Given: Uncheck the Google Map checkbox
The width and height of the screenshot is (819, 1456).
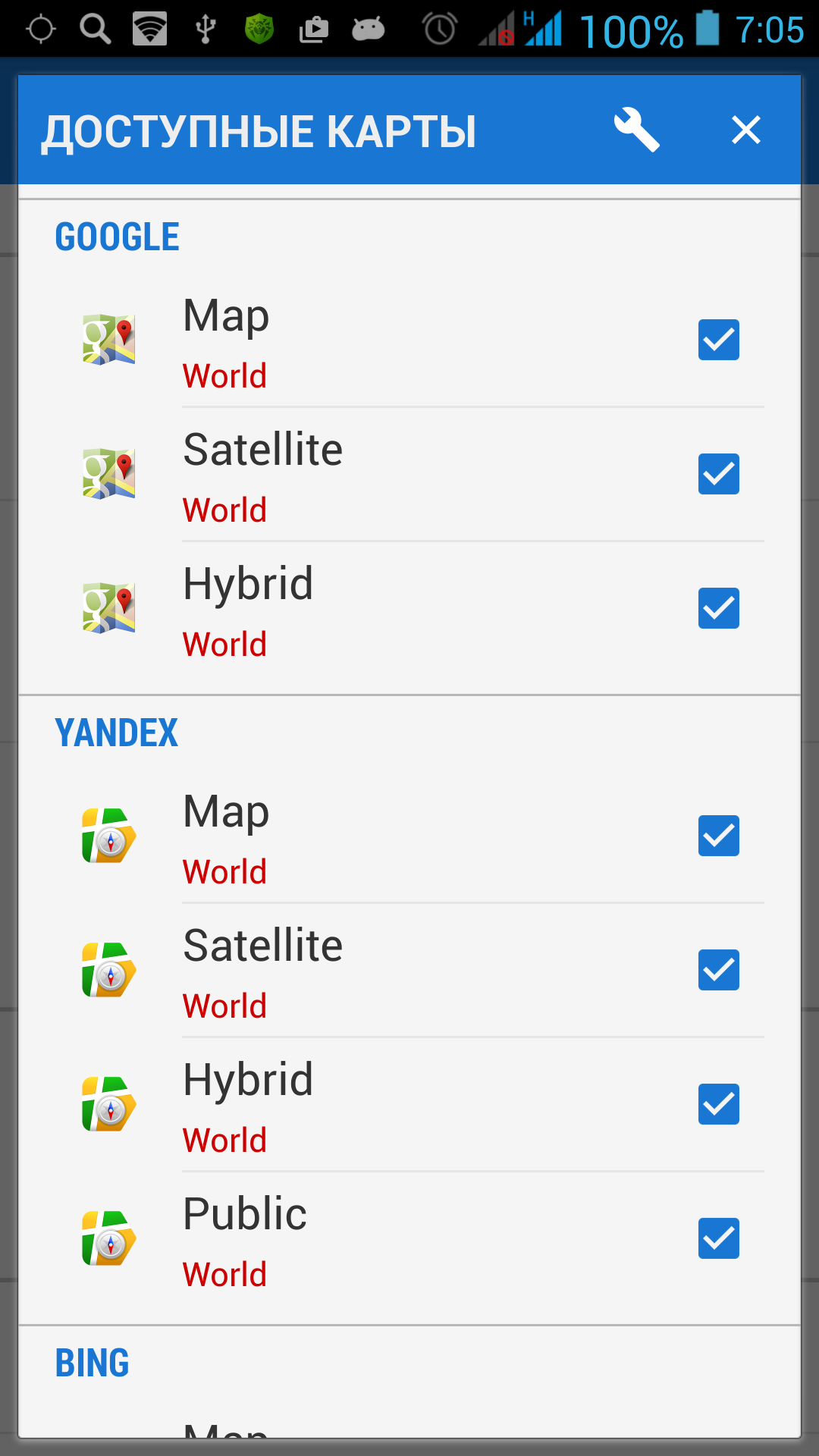Looking at the screenshot, I should coord(718,340).
